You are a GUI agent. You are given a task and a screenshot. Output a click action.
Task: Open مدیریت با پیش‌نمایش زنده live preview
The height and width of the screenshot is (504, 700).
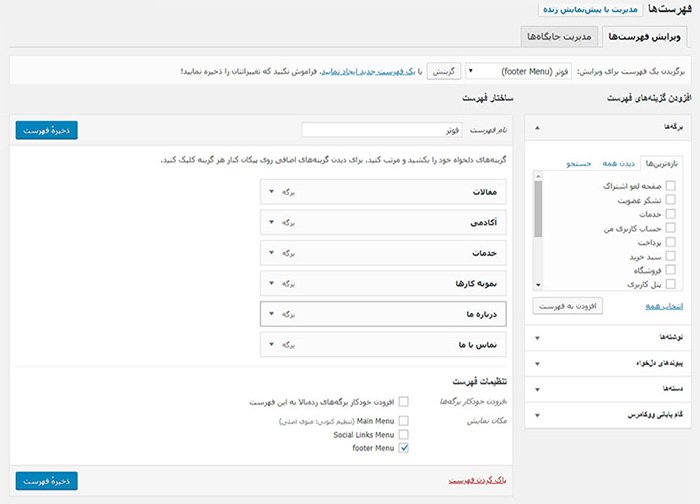click(590, 9)
